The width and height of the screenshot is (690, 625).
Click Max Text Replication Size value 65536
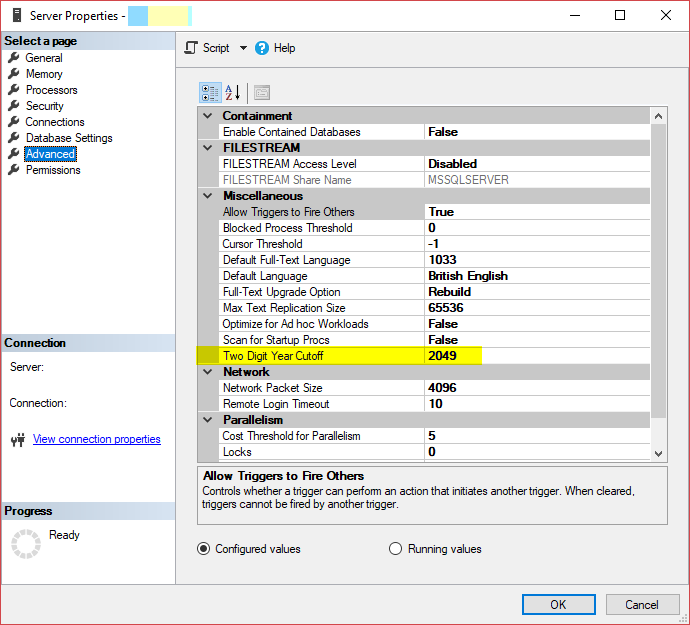click(537, 308)
